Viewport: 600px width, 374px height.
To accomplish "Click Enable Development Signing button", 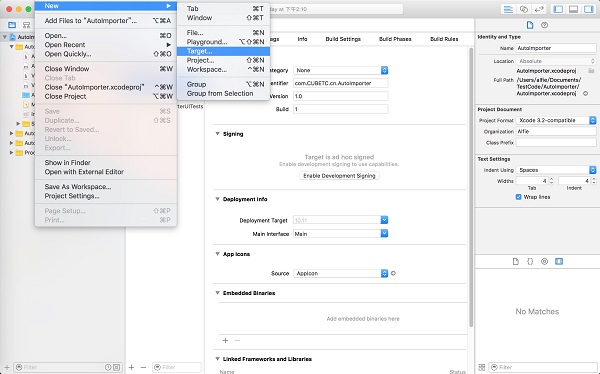I will point(339,176).
